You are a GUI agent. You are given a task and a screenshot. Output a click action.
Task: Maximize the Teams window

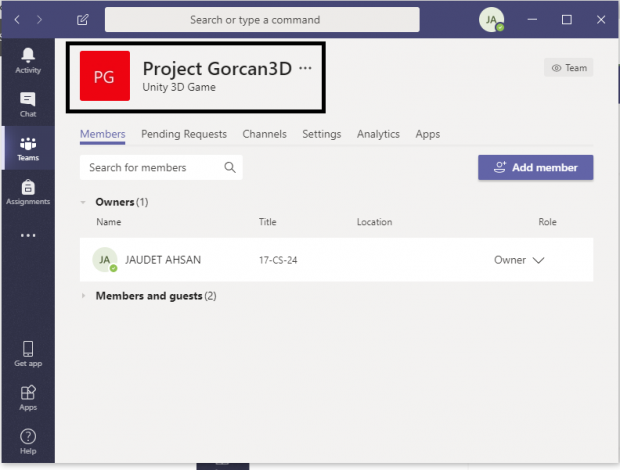click(x=567, y=19)
